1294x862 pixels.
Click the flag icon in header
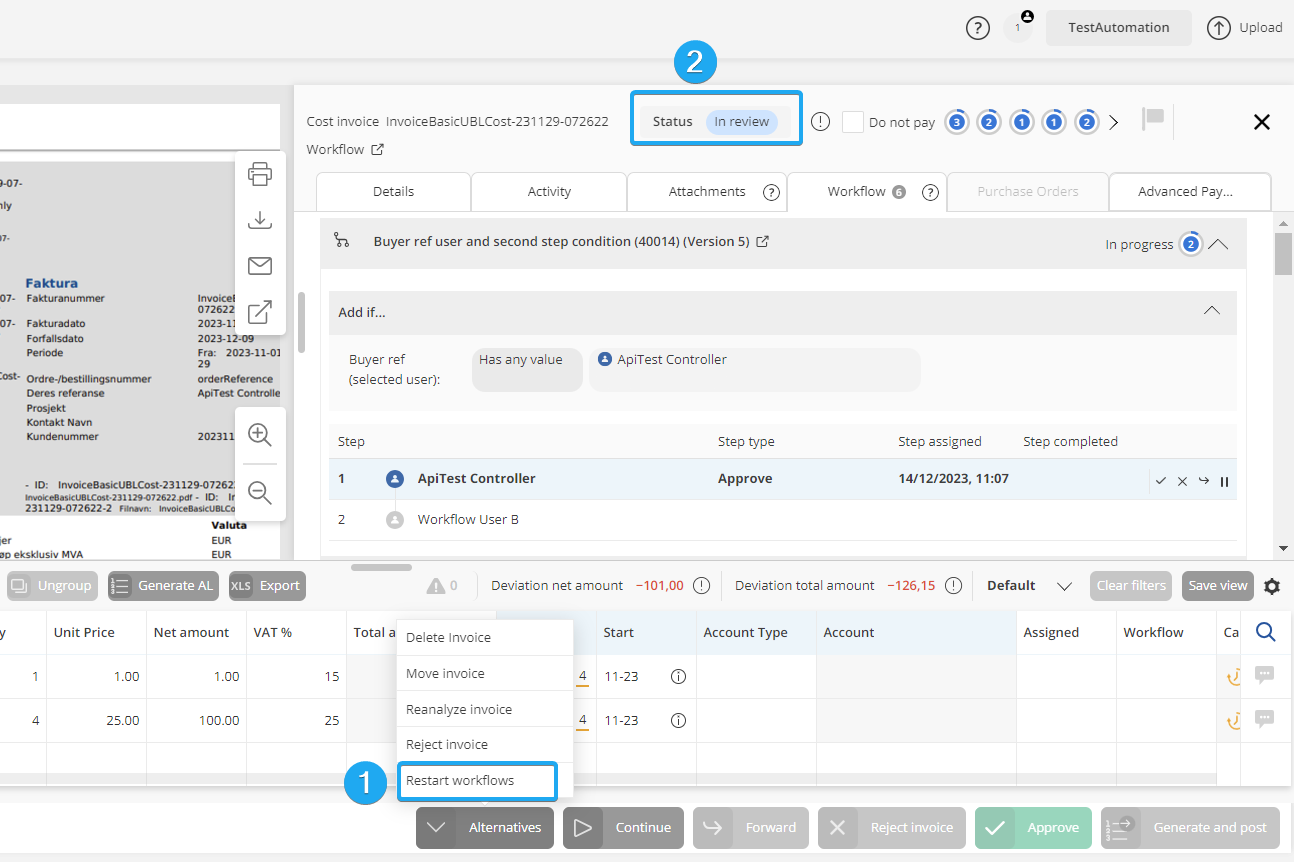click(x=1153, y=119)
